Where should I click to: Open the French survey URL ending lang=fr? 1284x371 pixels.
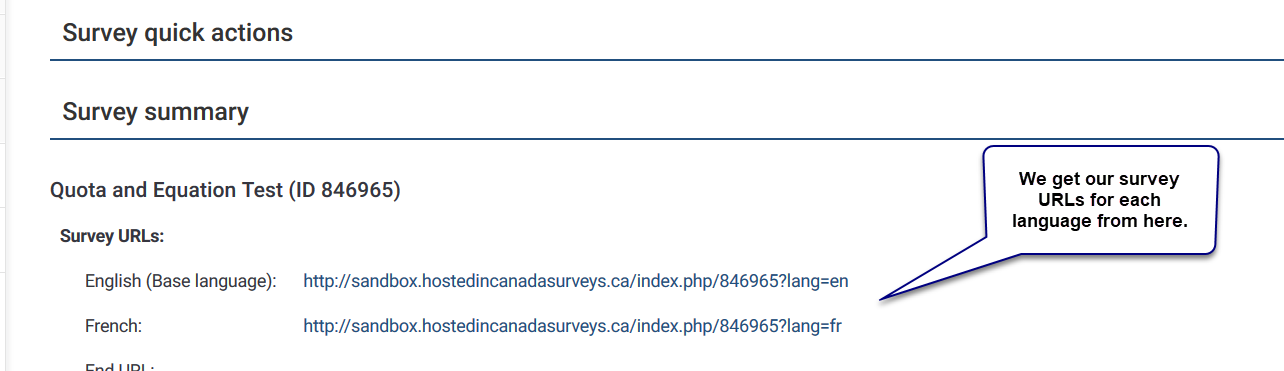click(573, 326)
